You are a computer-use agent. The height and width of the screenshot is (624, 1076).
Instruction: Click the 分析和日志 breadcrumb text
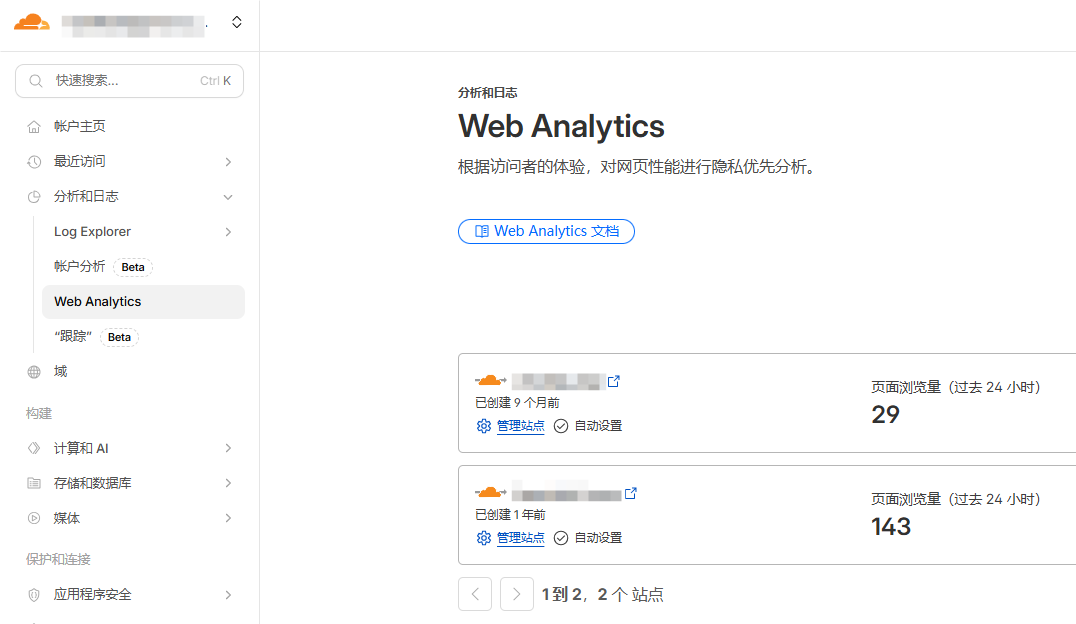click(488, 93)
